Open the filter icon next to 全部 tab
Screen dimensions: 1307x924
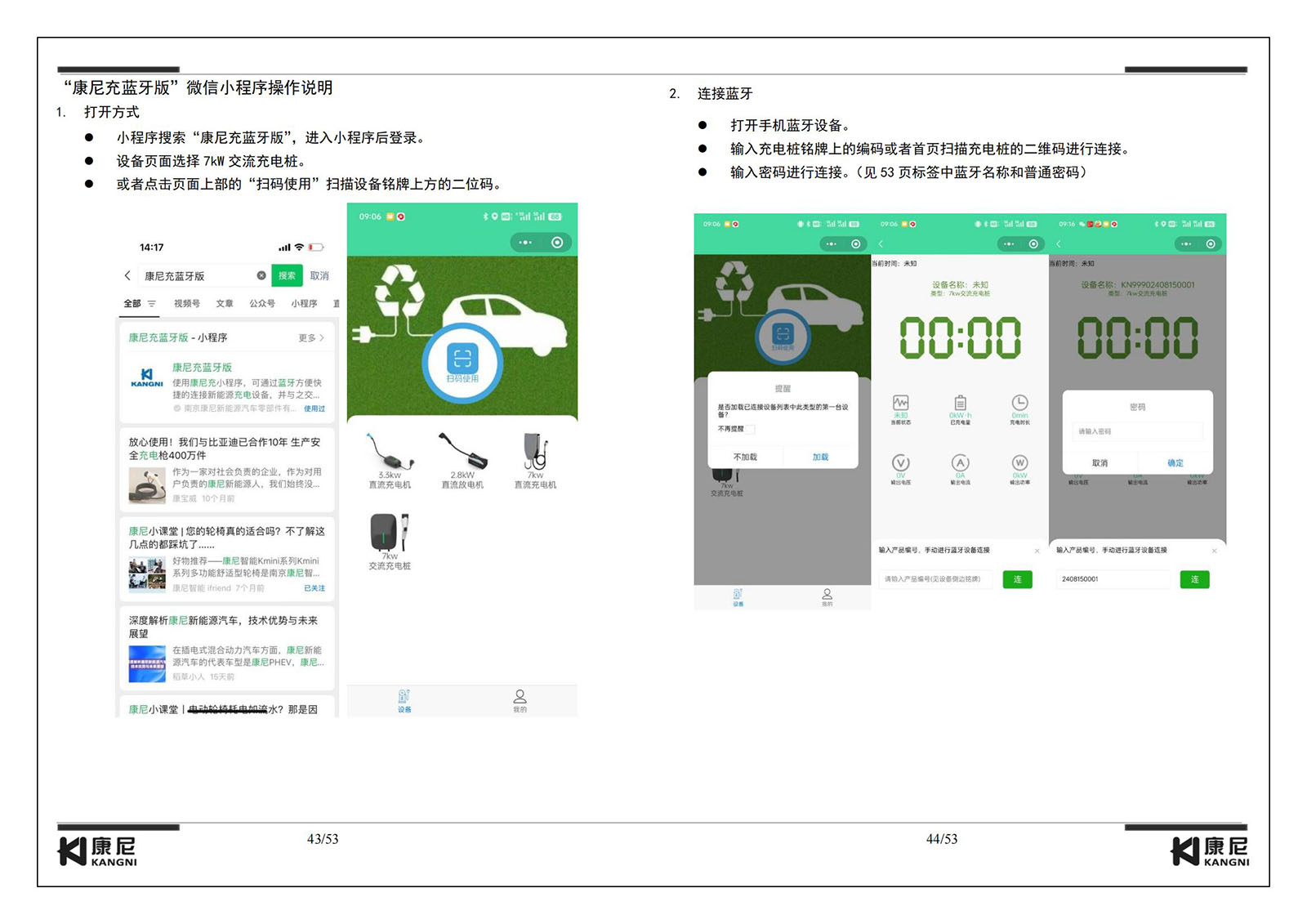click(x=152, y=304)
